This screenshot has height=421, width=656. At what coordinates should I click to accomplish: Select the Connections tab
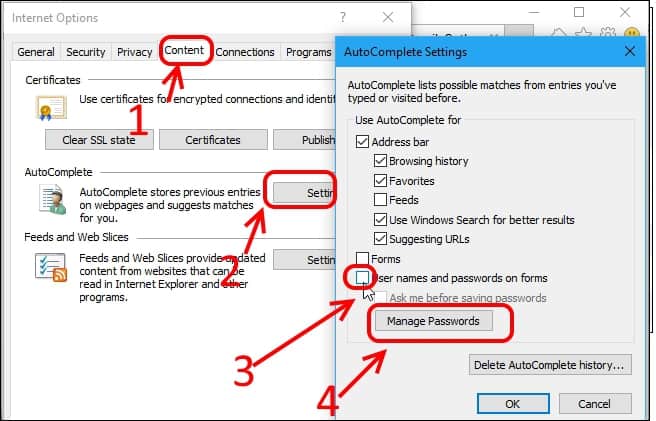click(x=245, y=52)
